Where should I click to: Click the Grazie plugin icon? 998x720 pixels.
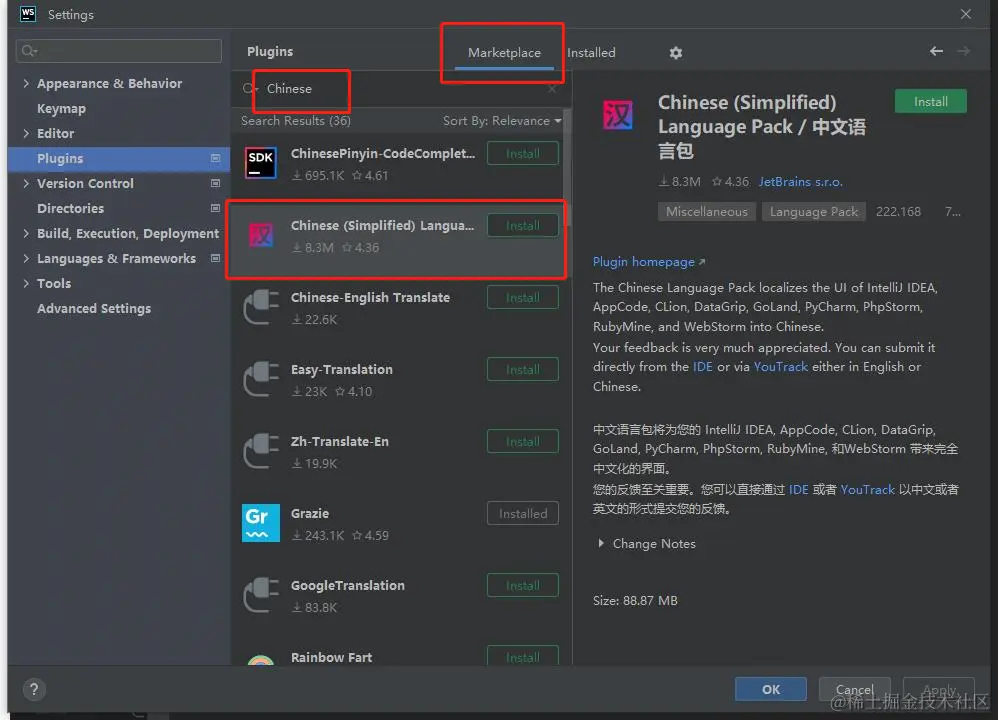click(260, 523)
